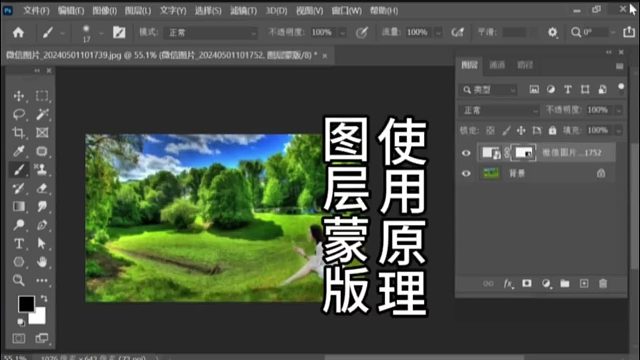Open the layer fill dropdown arrow

coord(619,131)
